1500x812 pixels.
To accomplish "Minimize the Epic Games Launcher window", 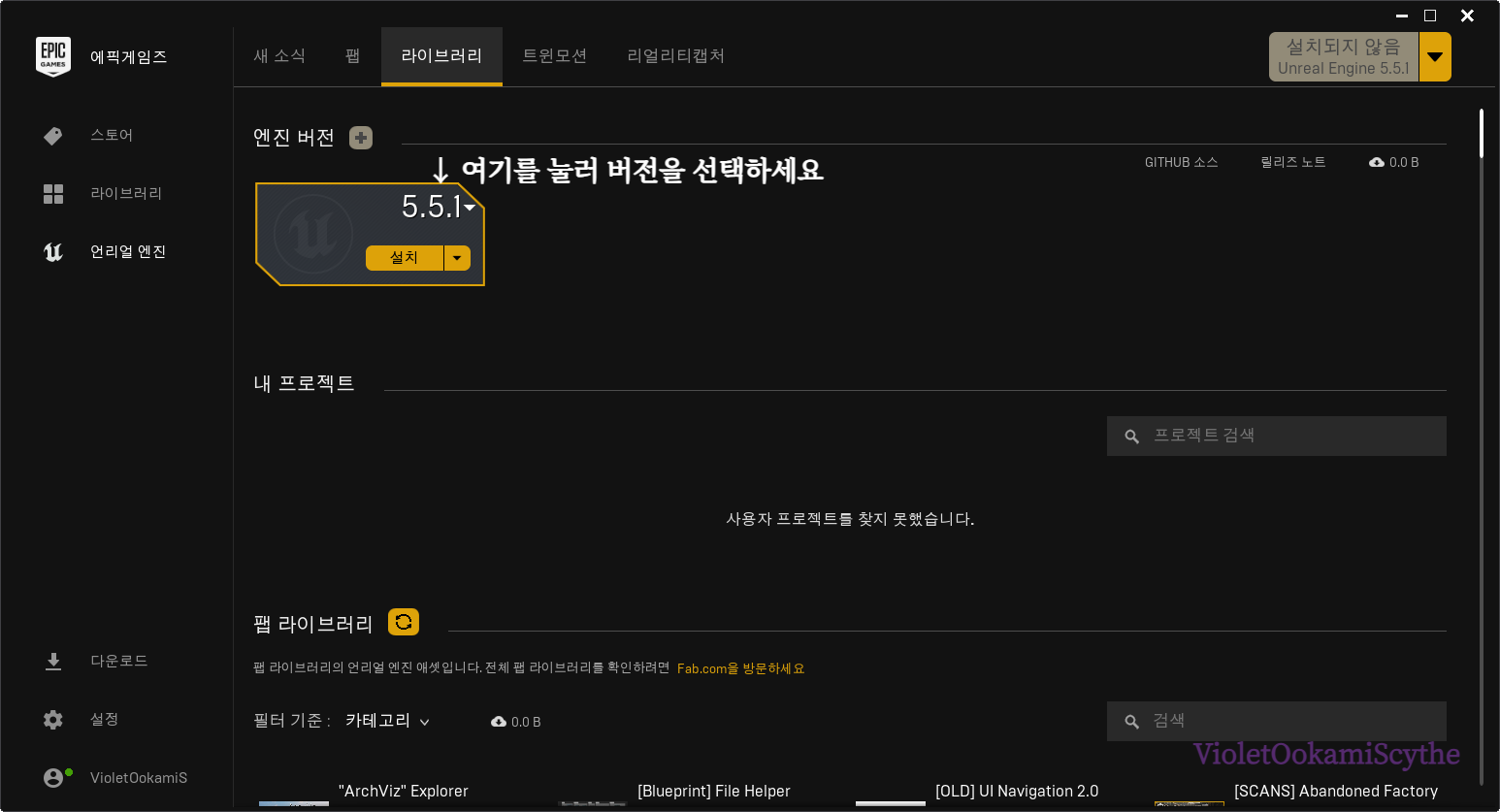I will 1402,16.
